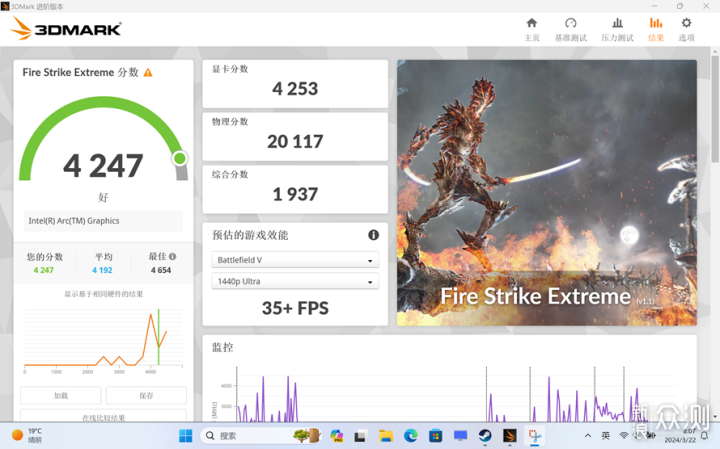Click the 4 247 score gauge knob
720x449 pixels.
(180, 158)
